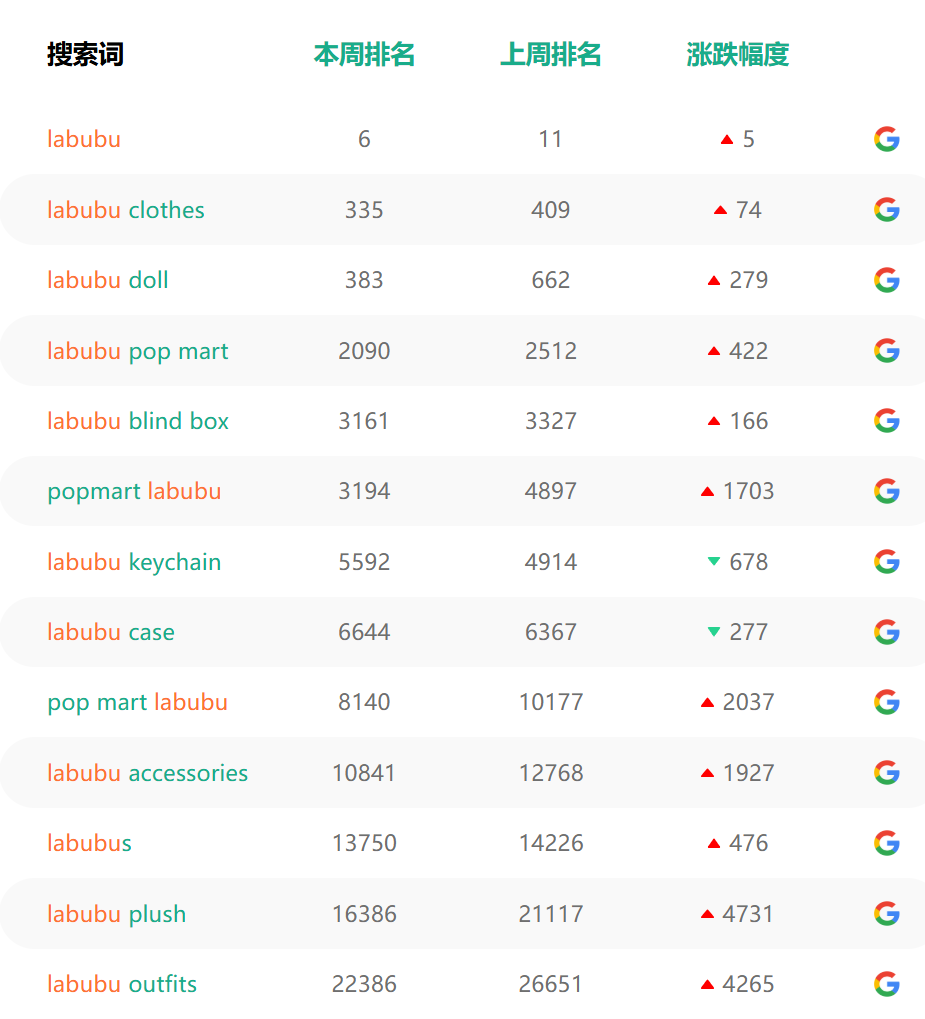Click the labubus keyword link
This screenshot has height=1019, width=925.
click(89, 843)
